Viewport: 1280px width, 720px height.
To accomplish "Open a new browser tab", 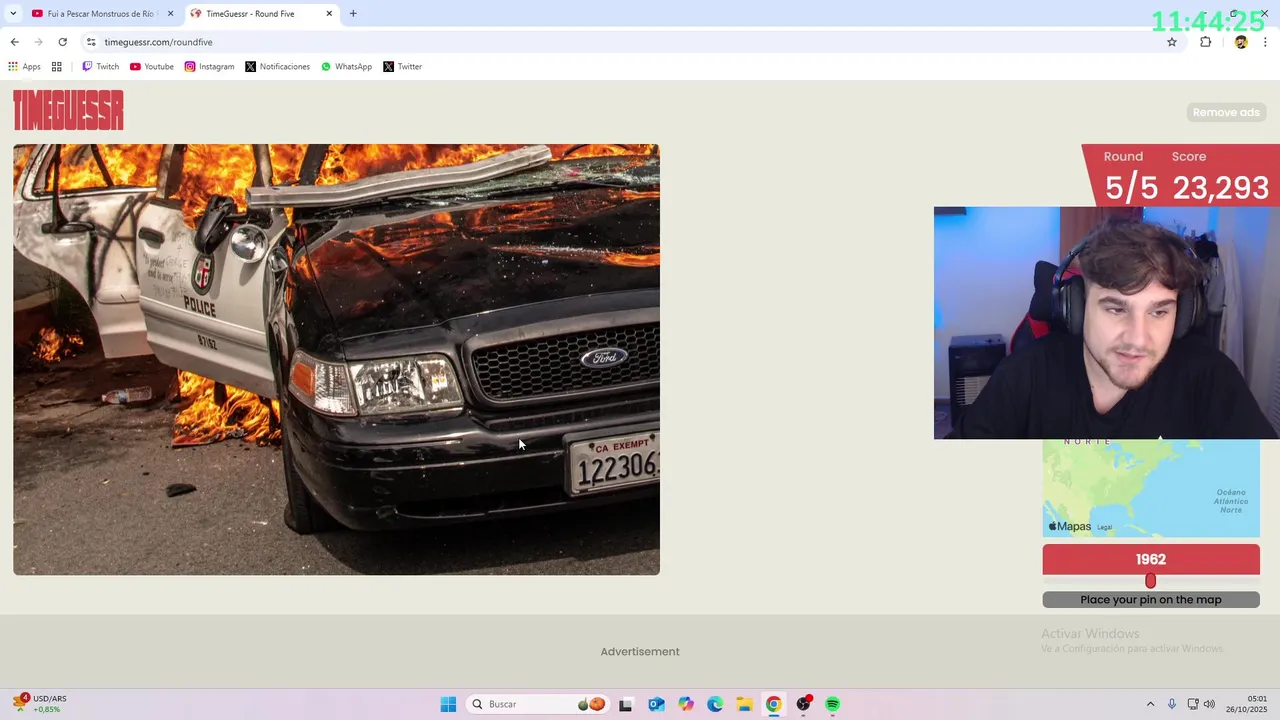I will [353, 14].
